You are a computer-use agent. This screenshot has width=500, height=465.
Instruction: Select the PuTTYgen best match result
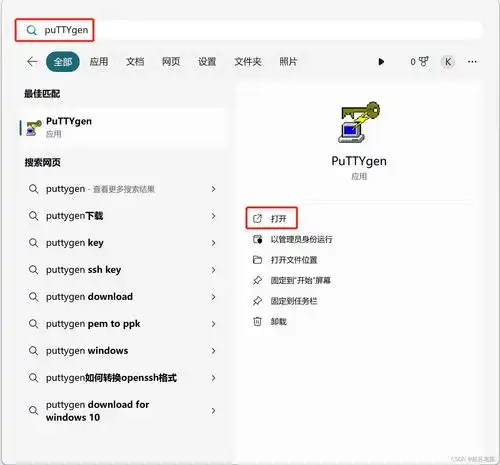coord(123,128)
